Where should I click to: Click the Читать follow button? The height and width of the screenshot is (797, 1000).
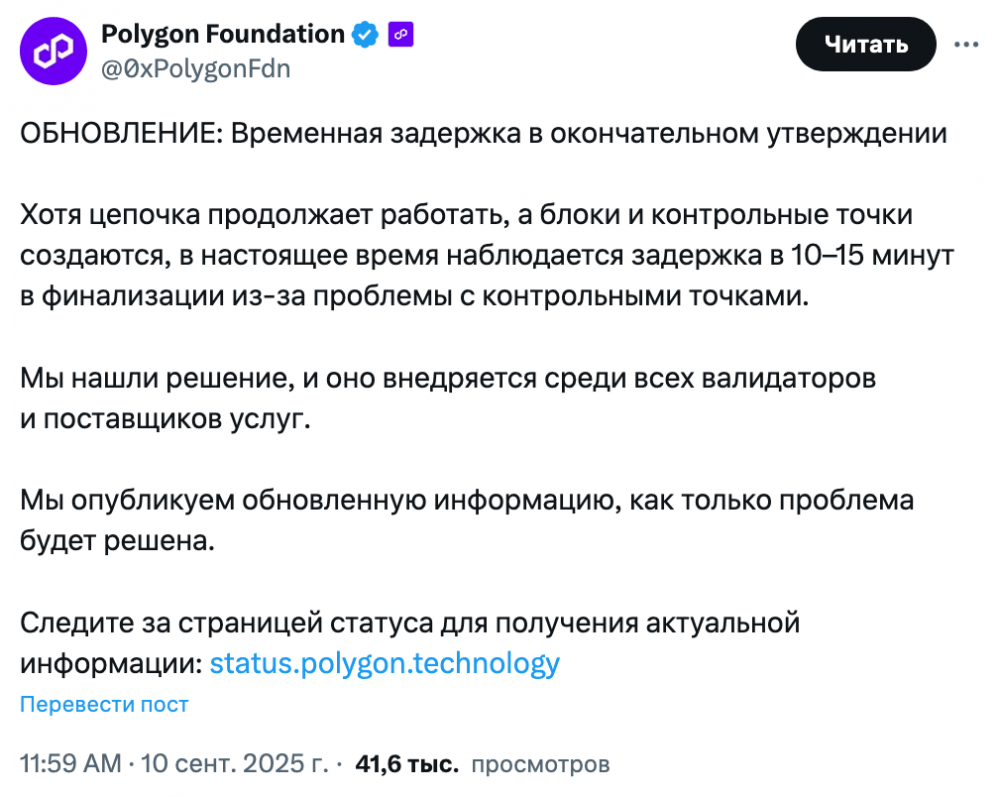[865, 44]
